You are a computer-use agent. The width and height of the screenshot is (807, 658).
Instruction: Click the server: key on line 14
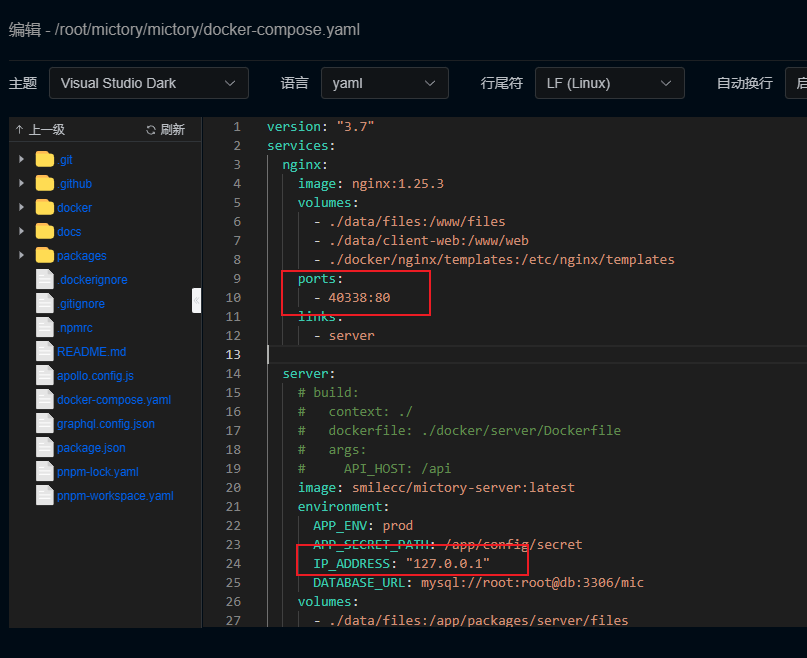pos(309,374)
